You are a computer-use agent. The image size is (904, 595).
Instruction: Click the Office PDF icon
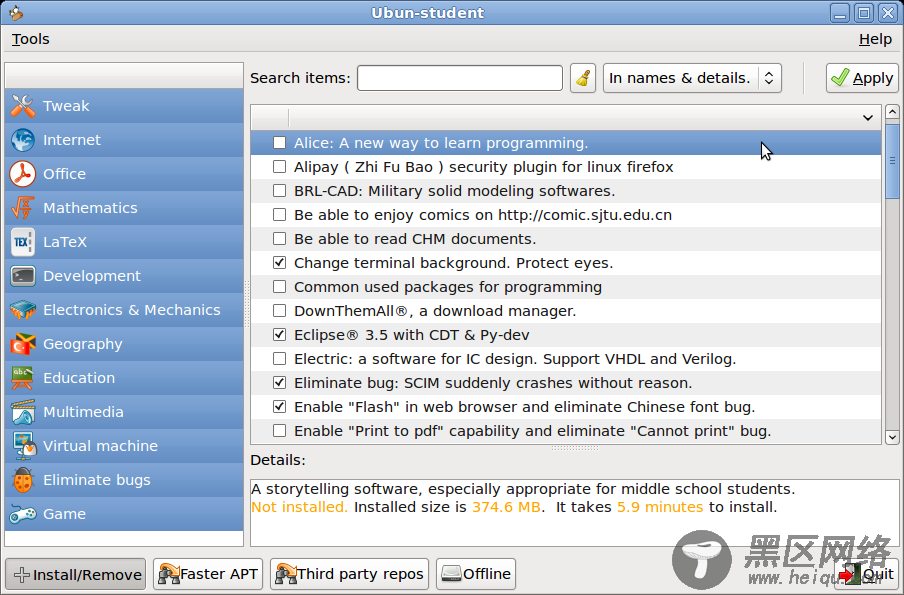pos(22,174)
